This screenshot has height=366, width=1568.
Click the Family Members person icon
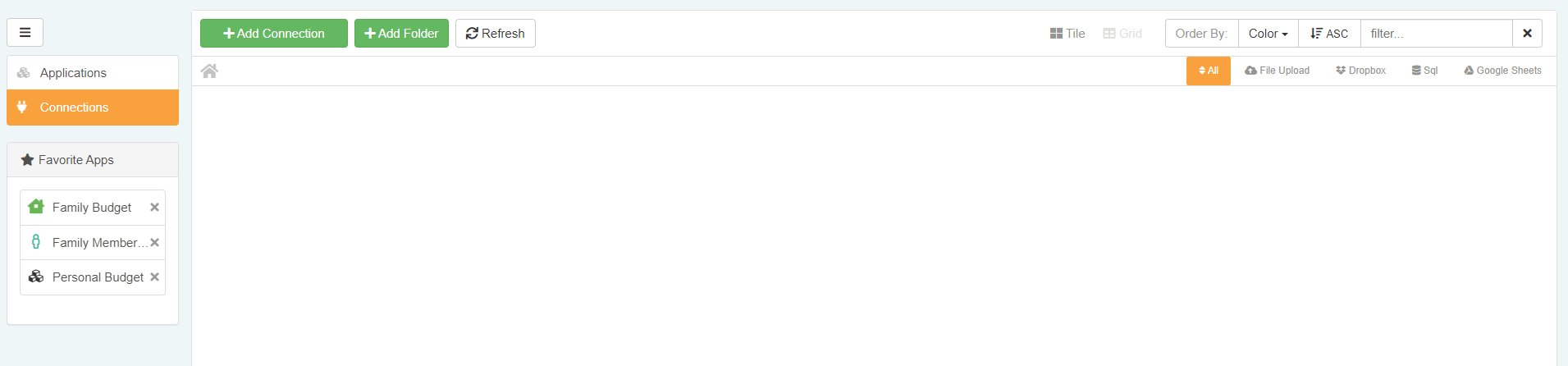[36, 242]
